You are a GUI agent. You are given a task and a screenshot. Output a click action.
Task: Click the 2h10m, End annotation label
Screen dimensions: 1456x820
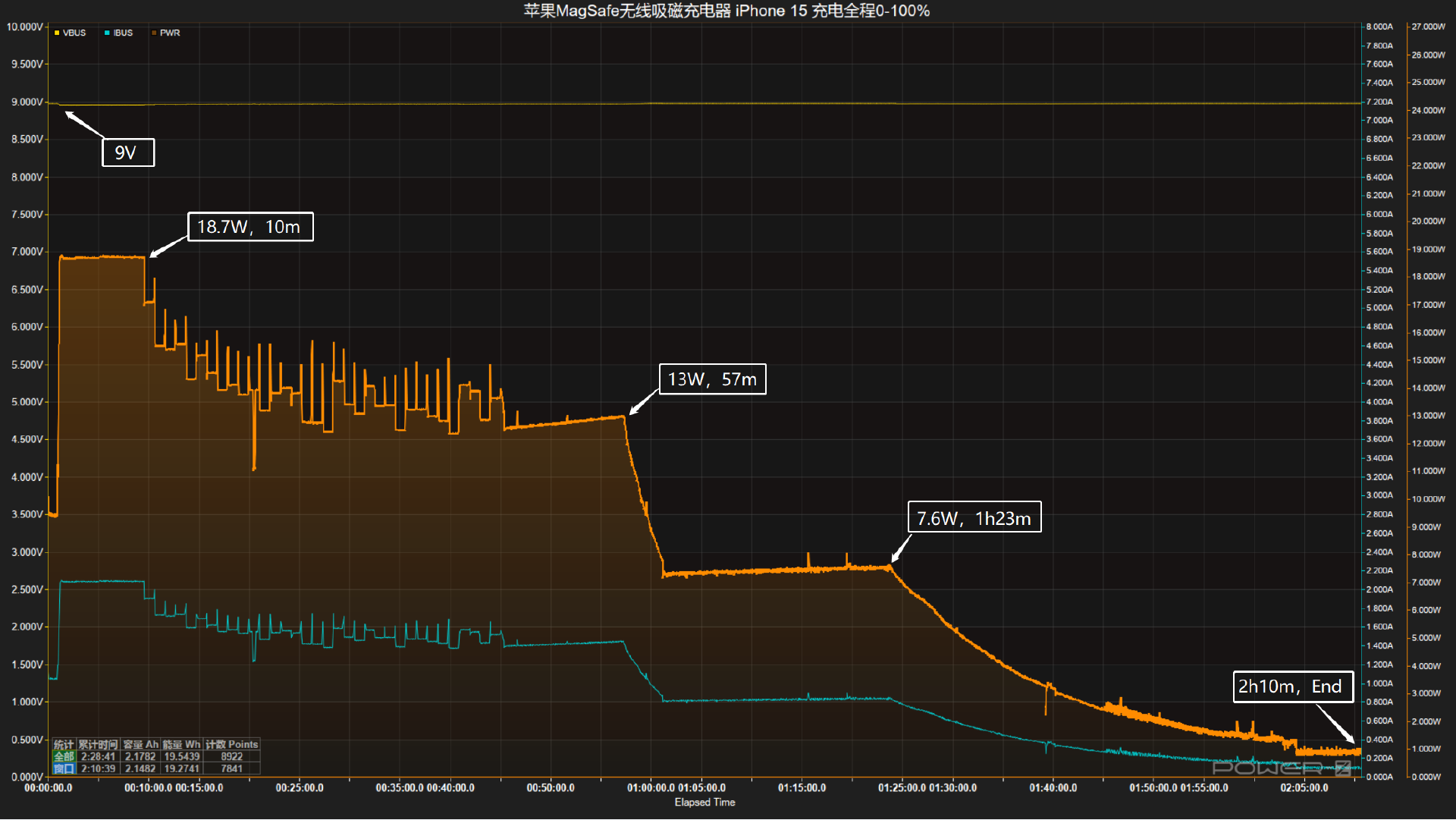click(1291, 686)
